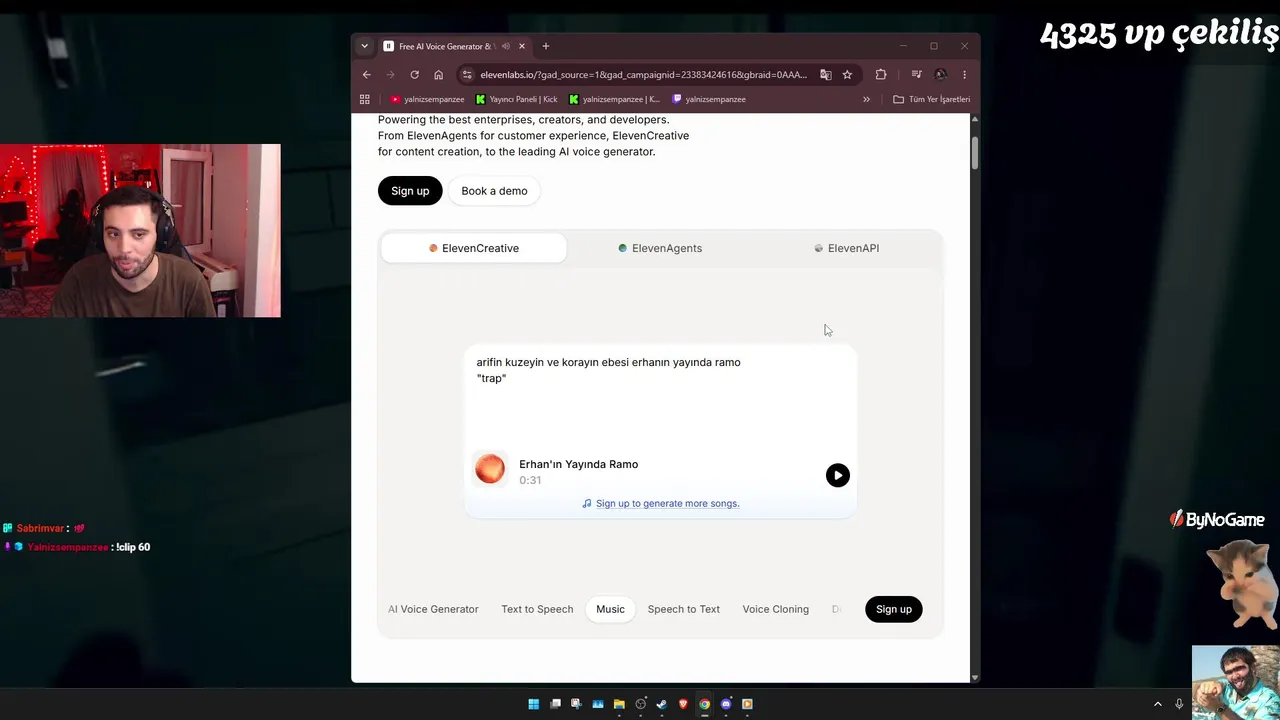Select the Speech to Text option
Image resolution: width=1280 pixels, height=720 pixels.
coord(684,609)
